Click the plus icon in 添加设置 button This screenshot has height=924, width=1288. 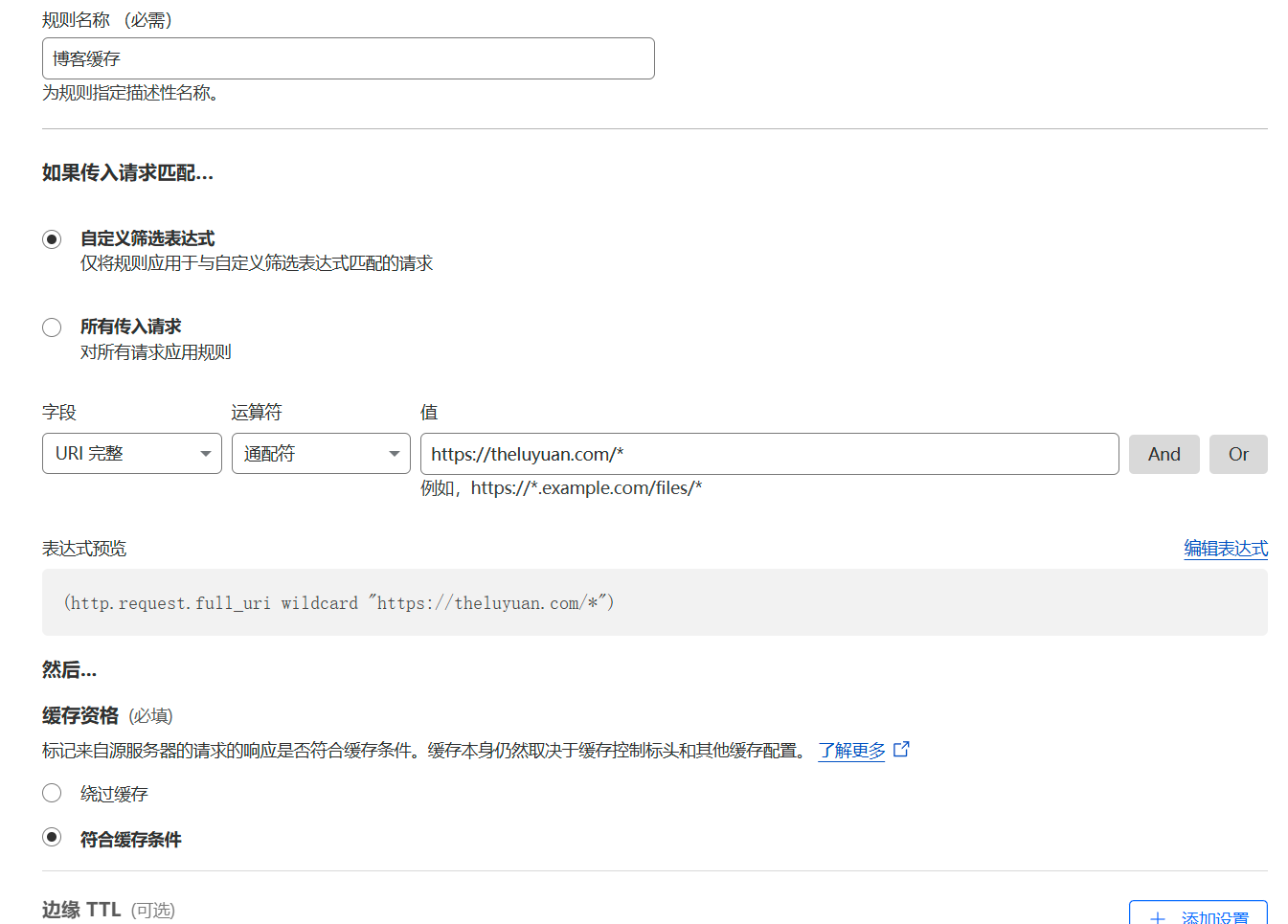1159,915
